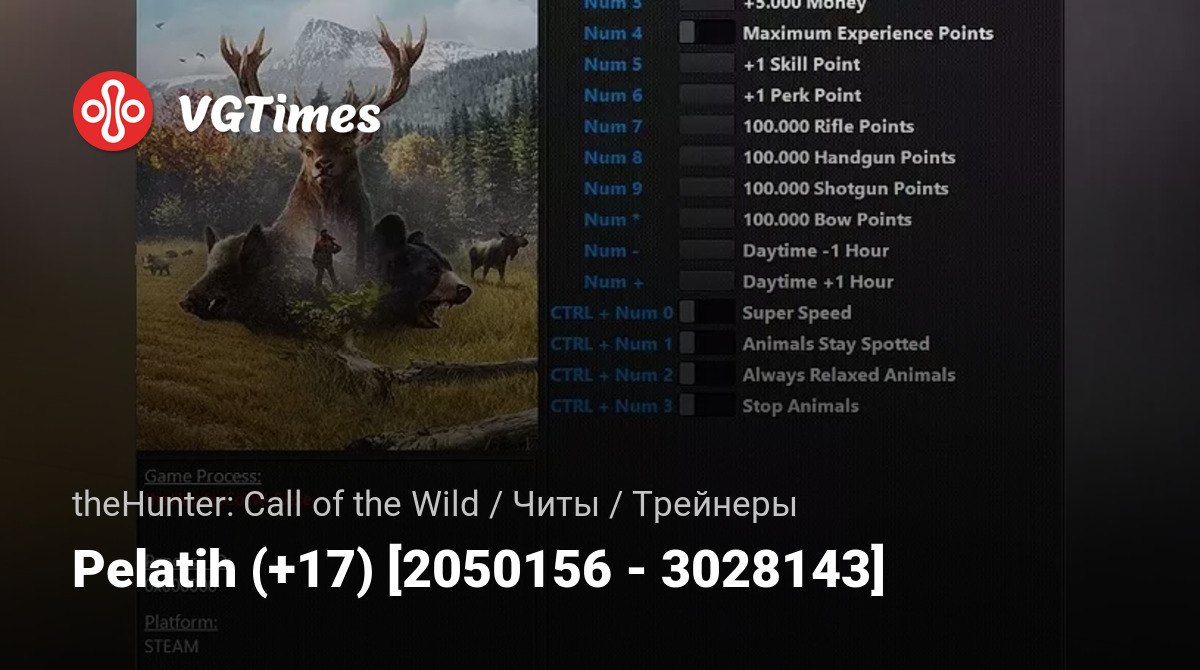Click the Pelatih (+17) trainer title
Screen dimensions: 1200x670
(x=478, y=570)
